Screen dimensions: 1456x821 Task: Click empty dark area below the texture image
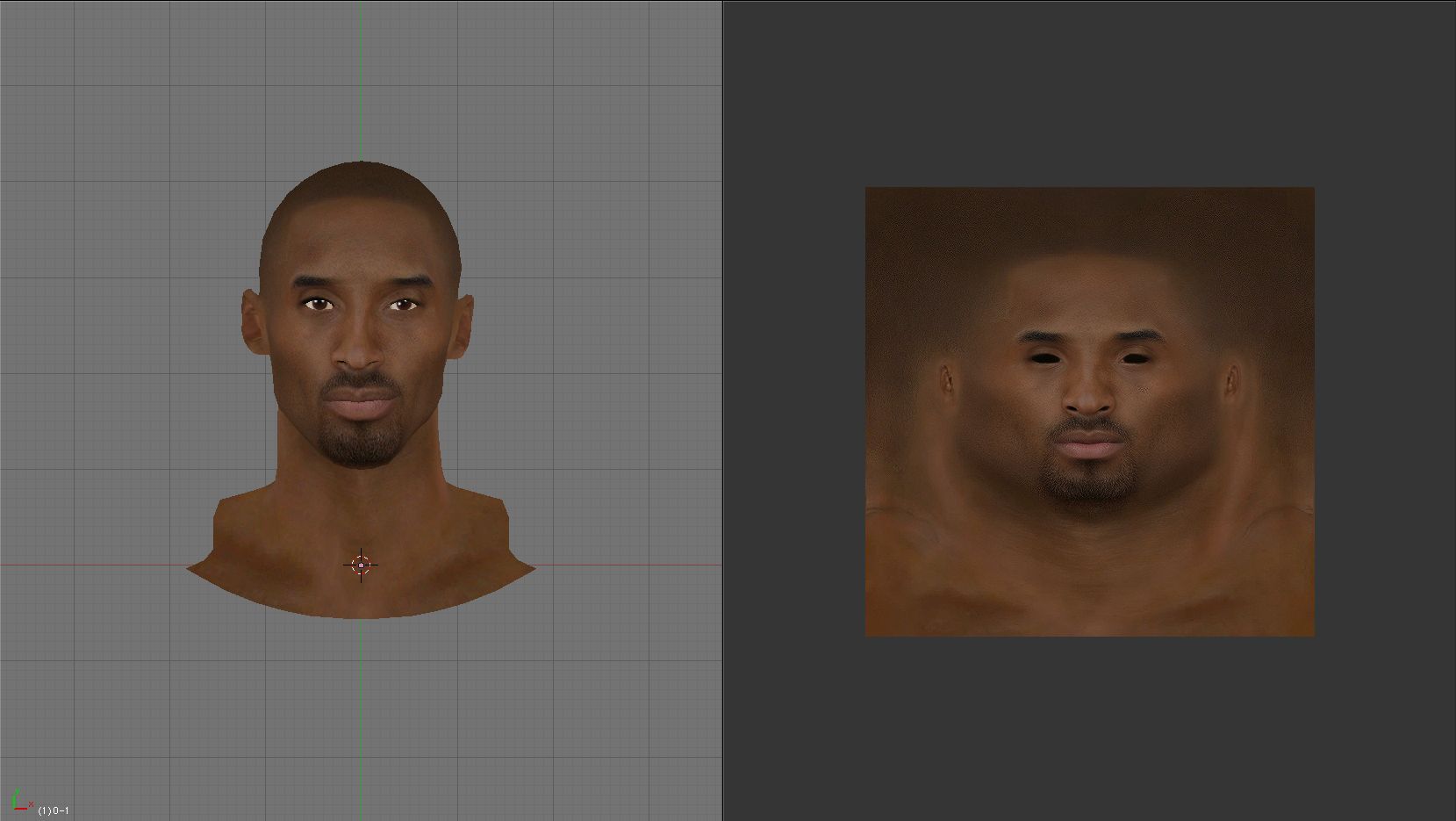point(1089,729)
